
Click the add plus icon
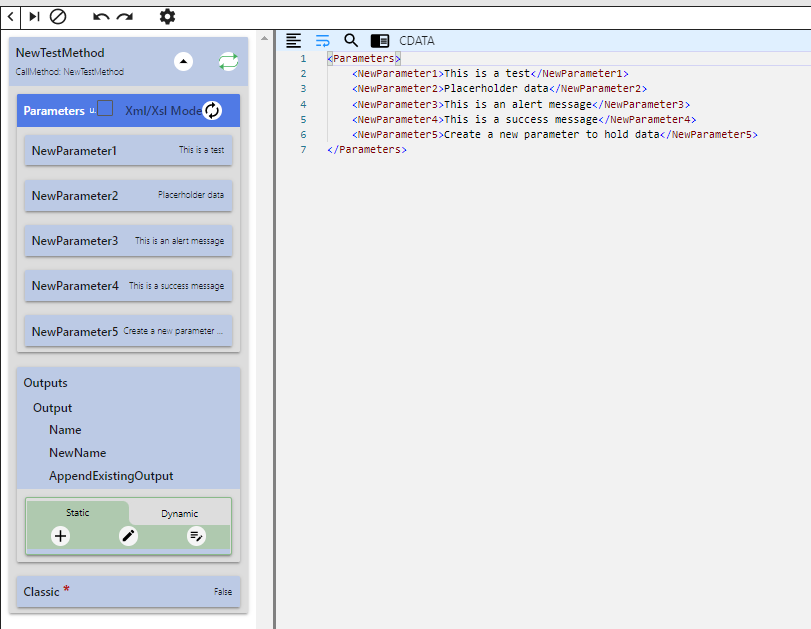click(x=61, y=536)
